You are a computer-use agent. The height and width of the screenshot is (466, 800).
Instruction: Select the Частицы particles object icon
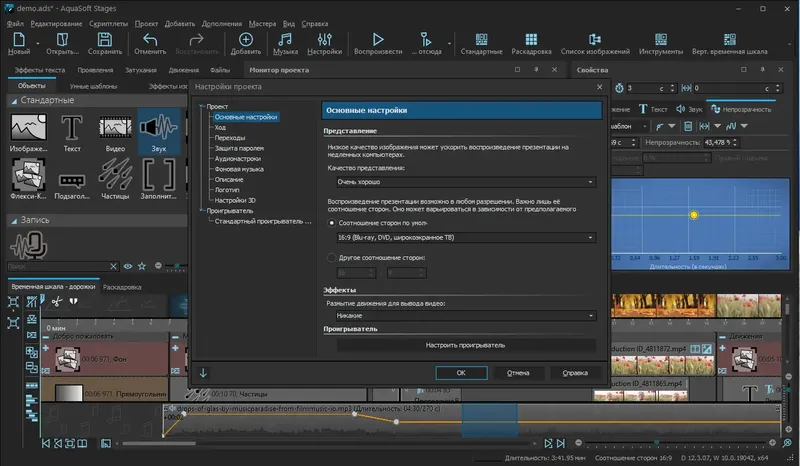[x=115, y=176]
